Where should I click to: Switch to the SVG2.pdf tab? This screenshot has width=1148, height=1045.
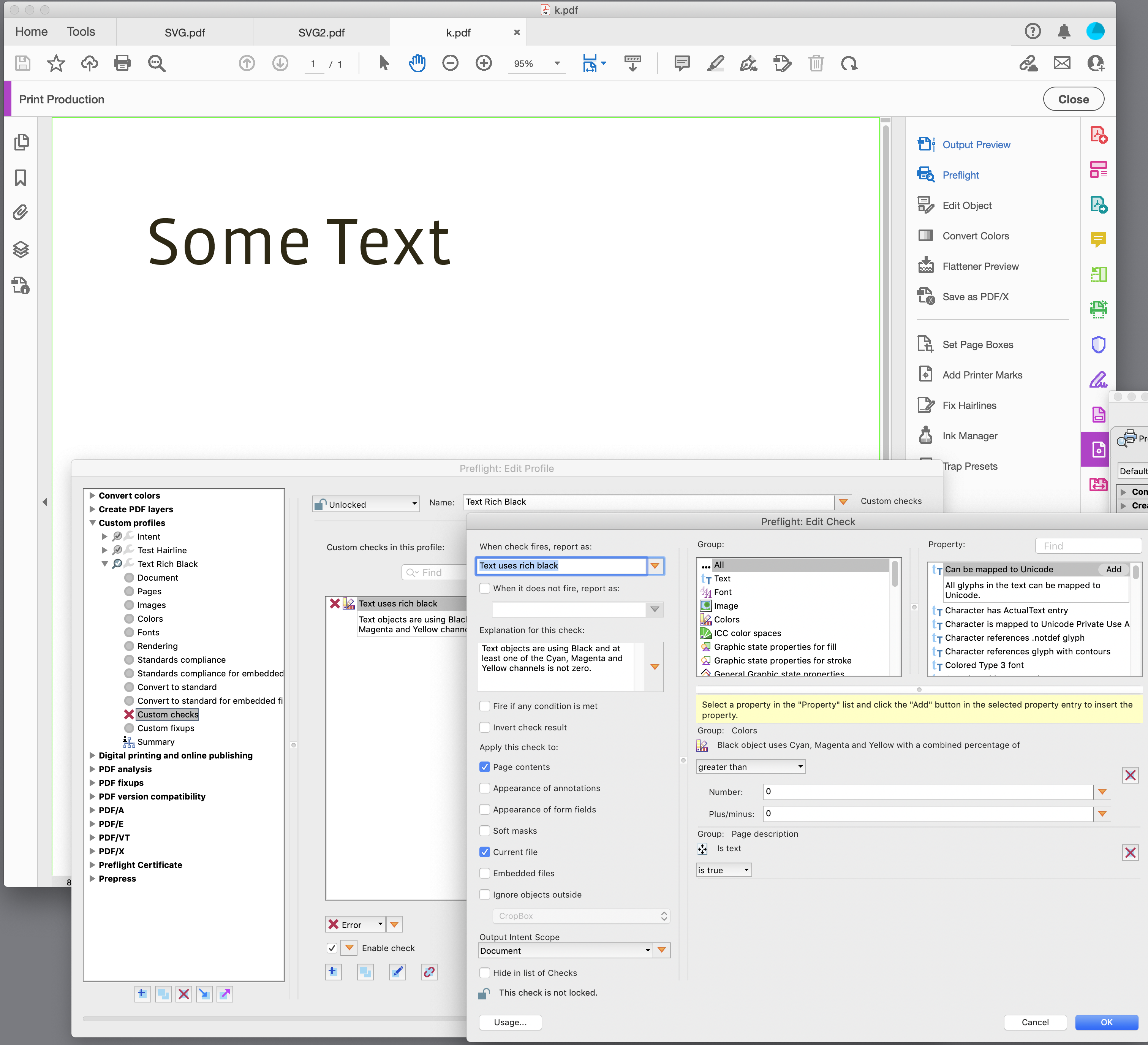[321, 32]
